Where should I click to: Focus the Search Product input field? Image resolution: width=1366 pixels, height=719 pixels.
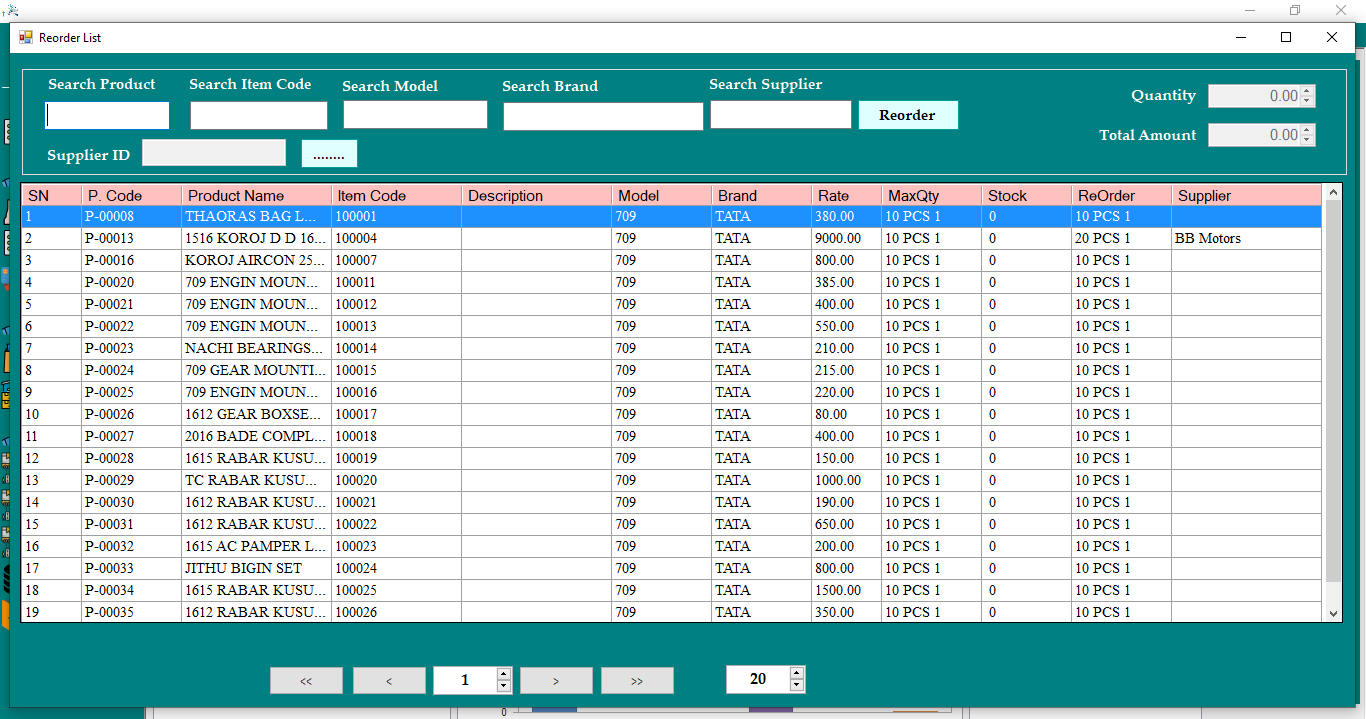tap(107, 116)
